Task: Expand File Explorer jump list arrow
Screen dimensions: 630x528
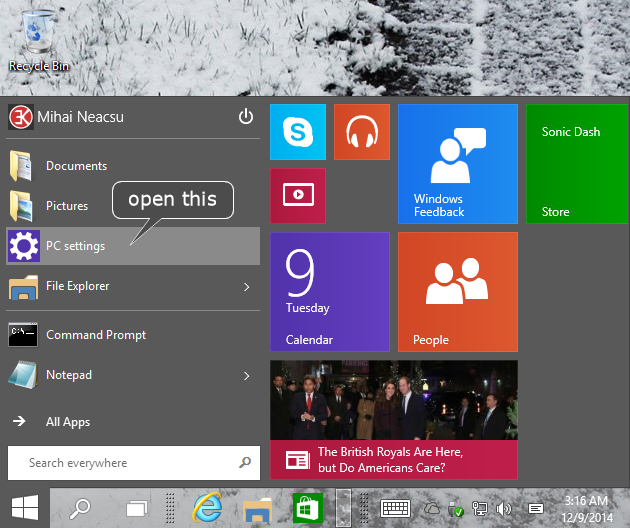Action: 247,287
